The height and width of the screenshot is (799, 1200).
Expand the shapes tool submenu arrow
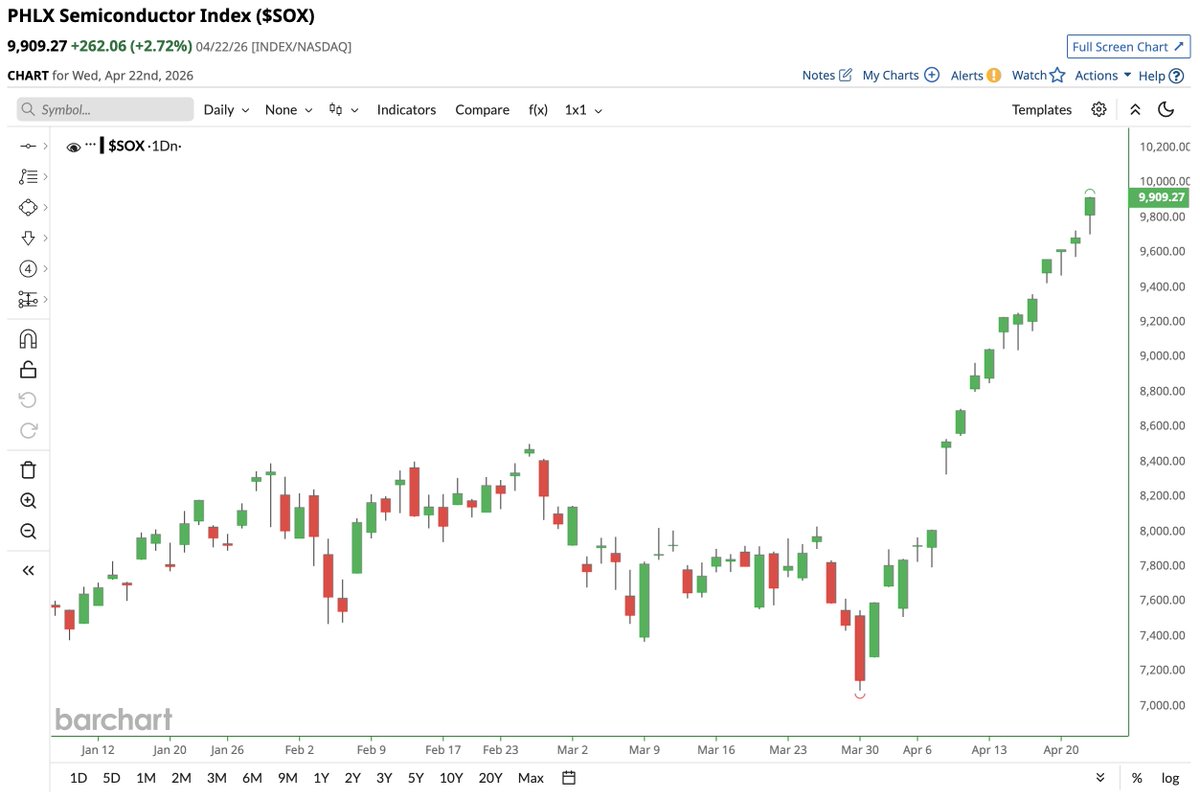[46, 207]
